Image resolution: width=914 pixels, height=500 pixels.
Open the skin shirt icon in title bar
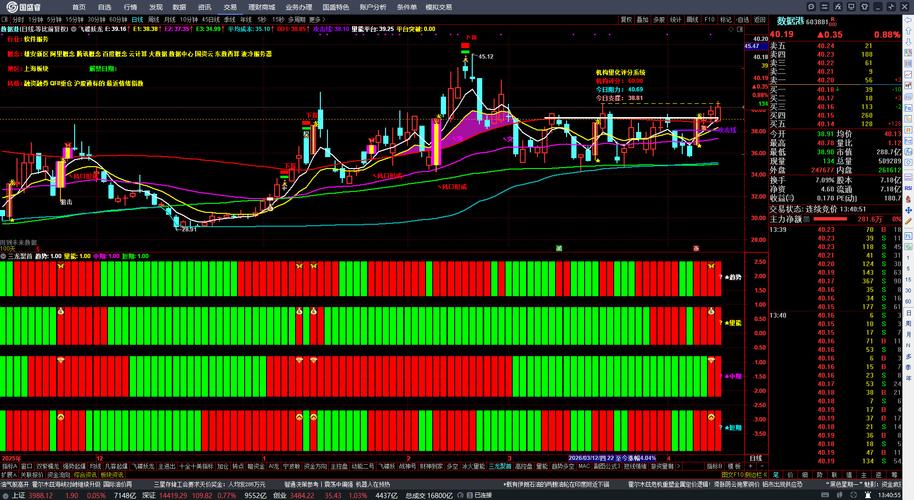click(x=864, y=7)
